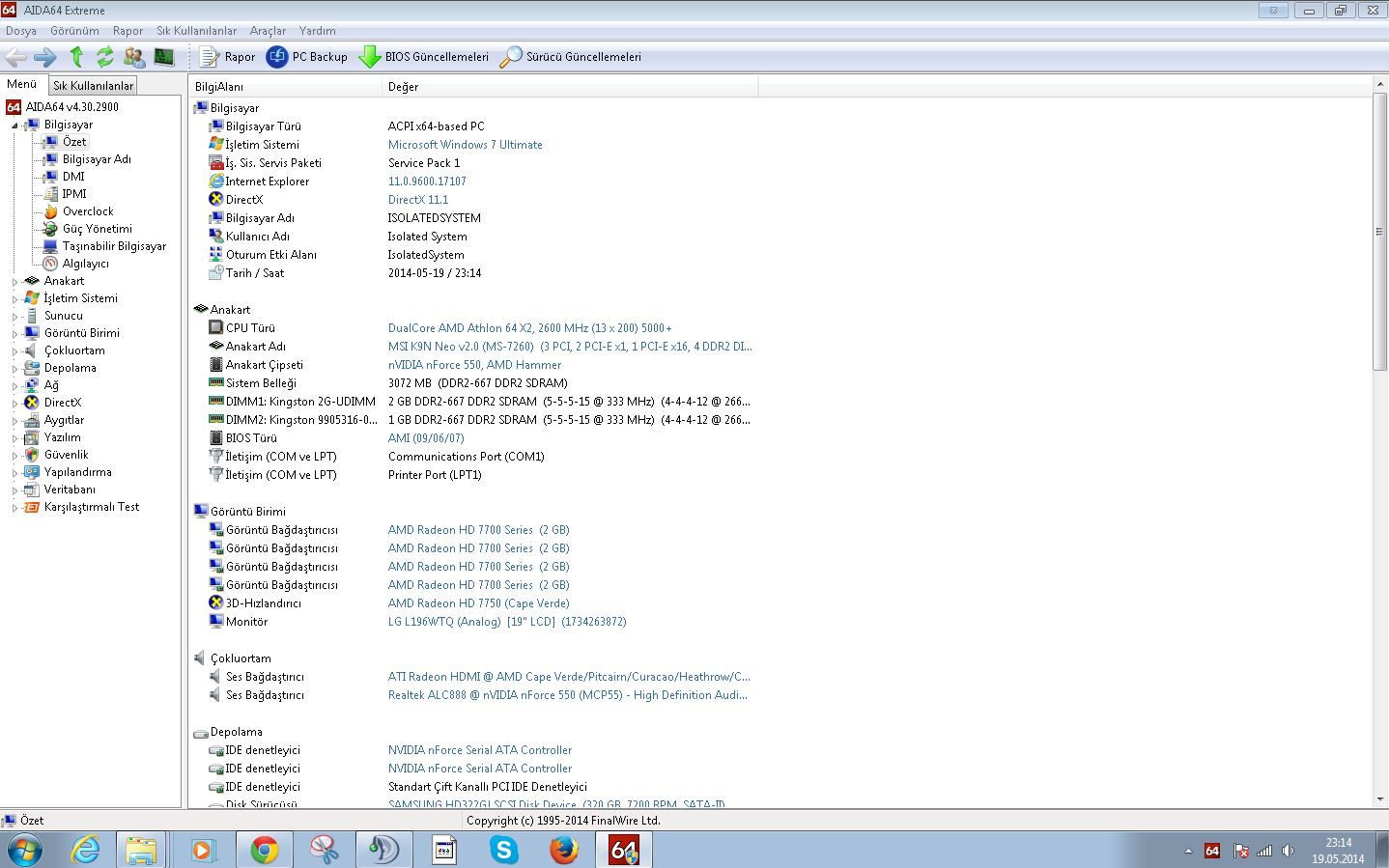Viewport: 1389px width, 868px height.
Task: Open the Dosya menu
Action: click(x=21, y=31)
